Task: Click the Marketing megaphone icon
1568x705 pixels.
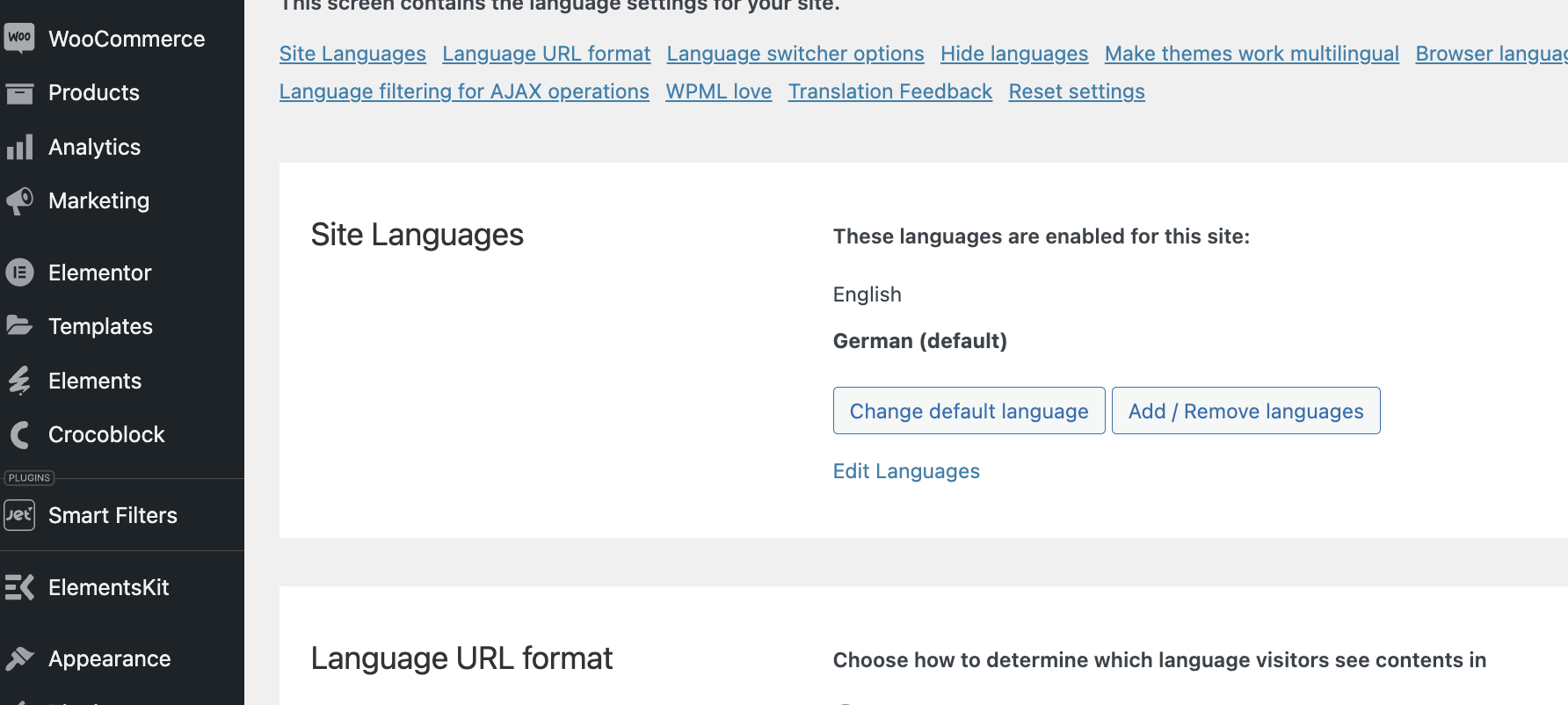Action: [x=19, y=200]
